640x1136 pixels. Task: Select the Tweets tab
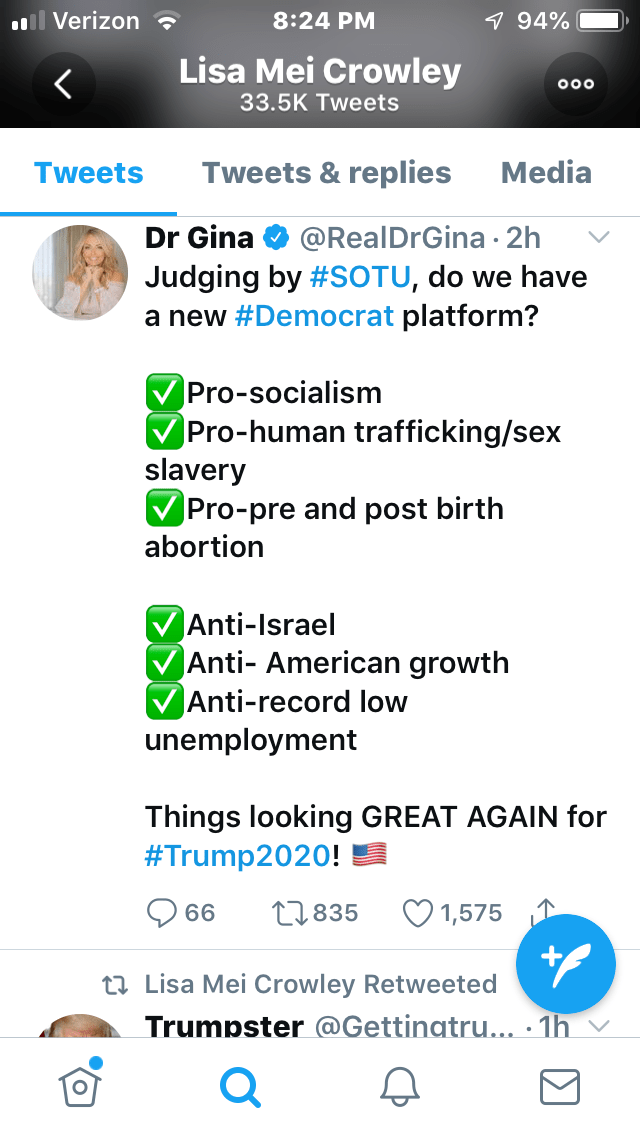tap(89, 173)
